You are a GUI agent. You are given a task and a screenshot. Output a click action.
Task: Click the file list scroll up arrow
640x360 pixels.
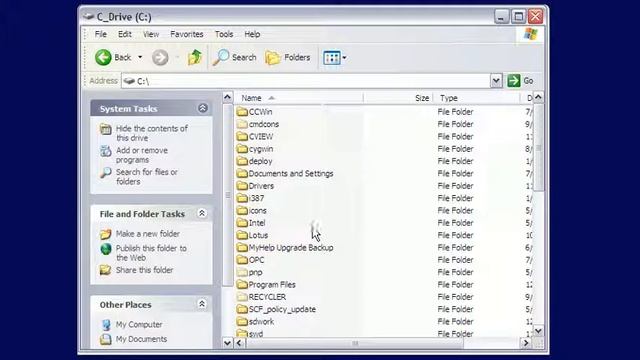pos(538,97)
